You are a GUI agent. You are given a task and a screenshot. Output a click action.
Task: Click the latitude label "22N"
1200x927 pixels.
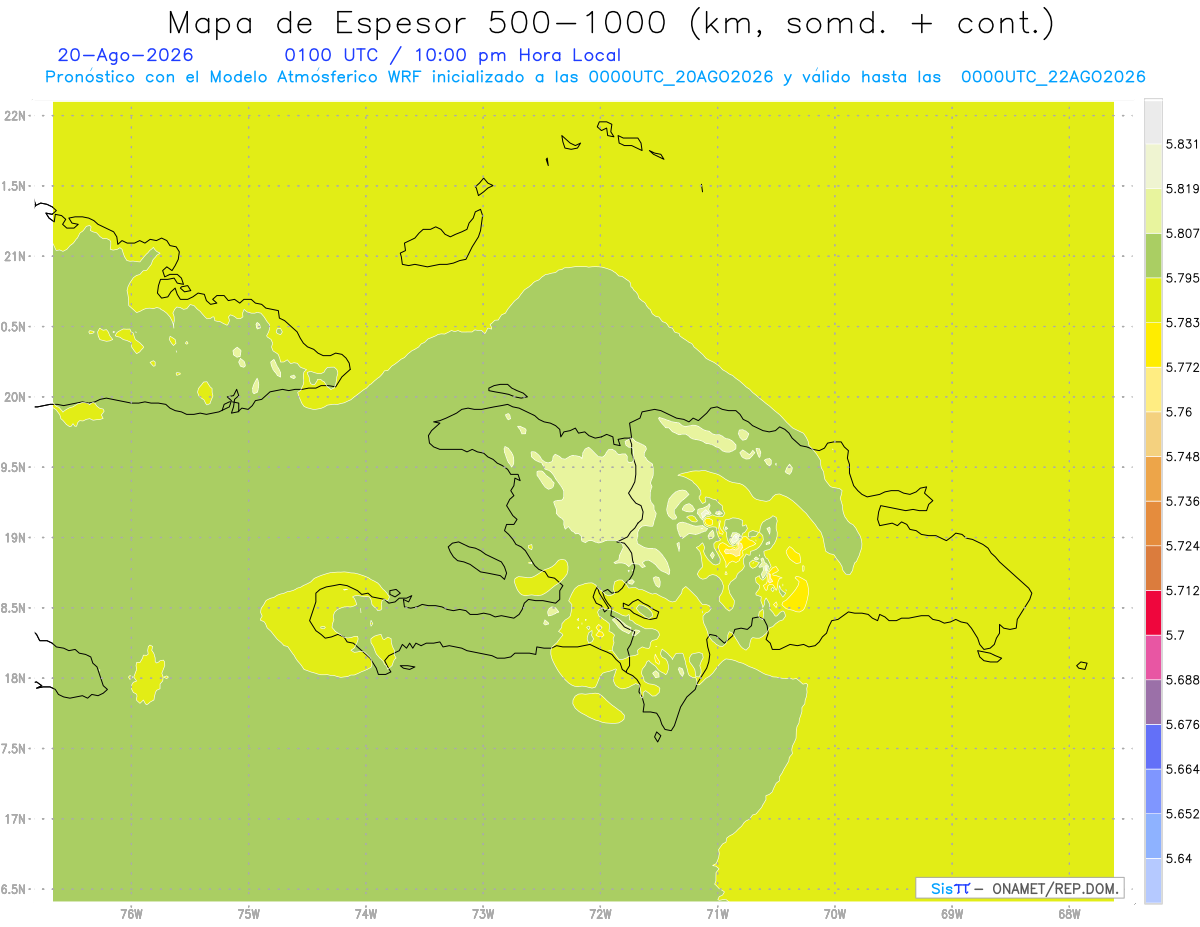tap(15, 116)
